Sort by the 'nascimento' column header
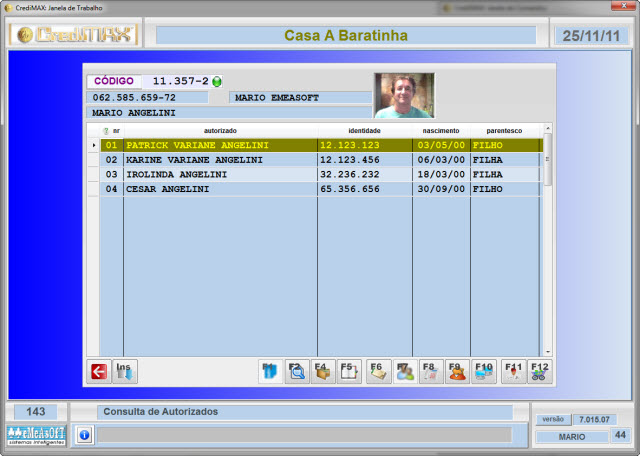Screen dimensions: 640x456 pos(440,130)
